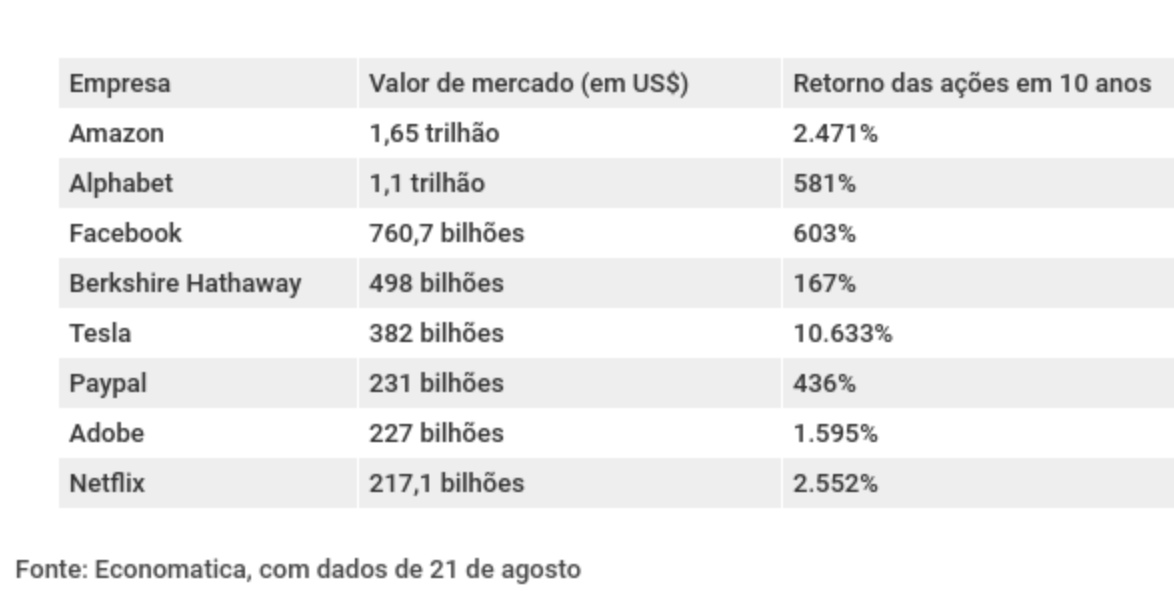The width and height of the screenshot is (1174, 614).
Task: Click the Tesla company name
Action: click(99, 334)
